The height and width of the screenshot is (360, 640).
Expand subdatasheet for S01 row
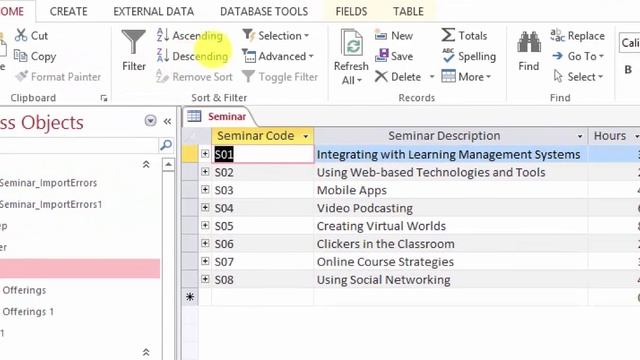(205, 153)
